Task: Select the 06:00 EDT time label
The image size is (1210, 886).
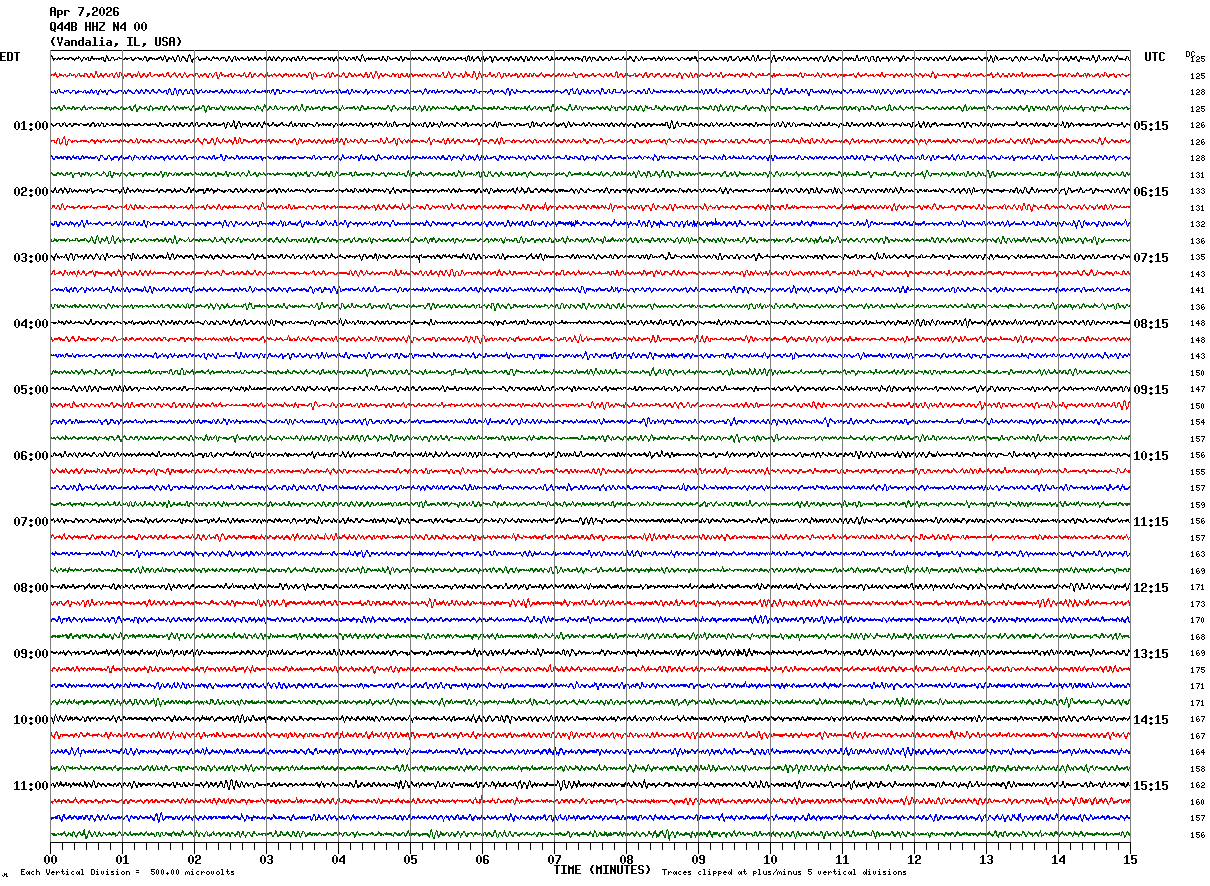Action: (31, 456)
